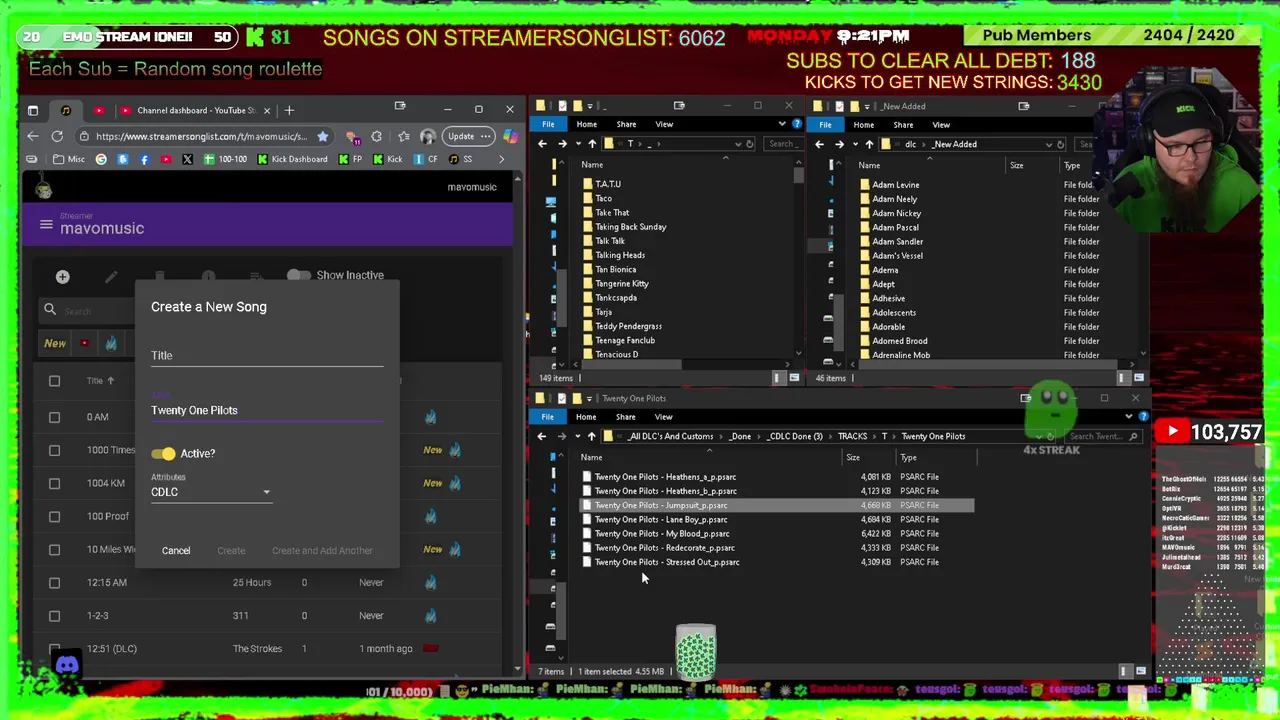Screen dimensions: 1280x720
Task: Select Stressed Out_p.psarc file
Action: click(667, 562)
